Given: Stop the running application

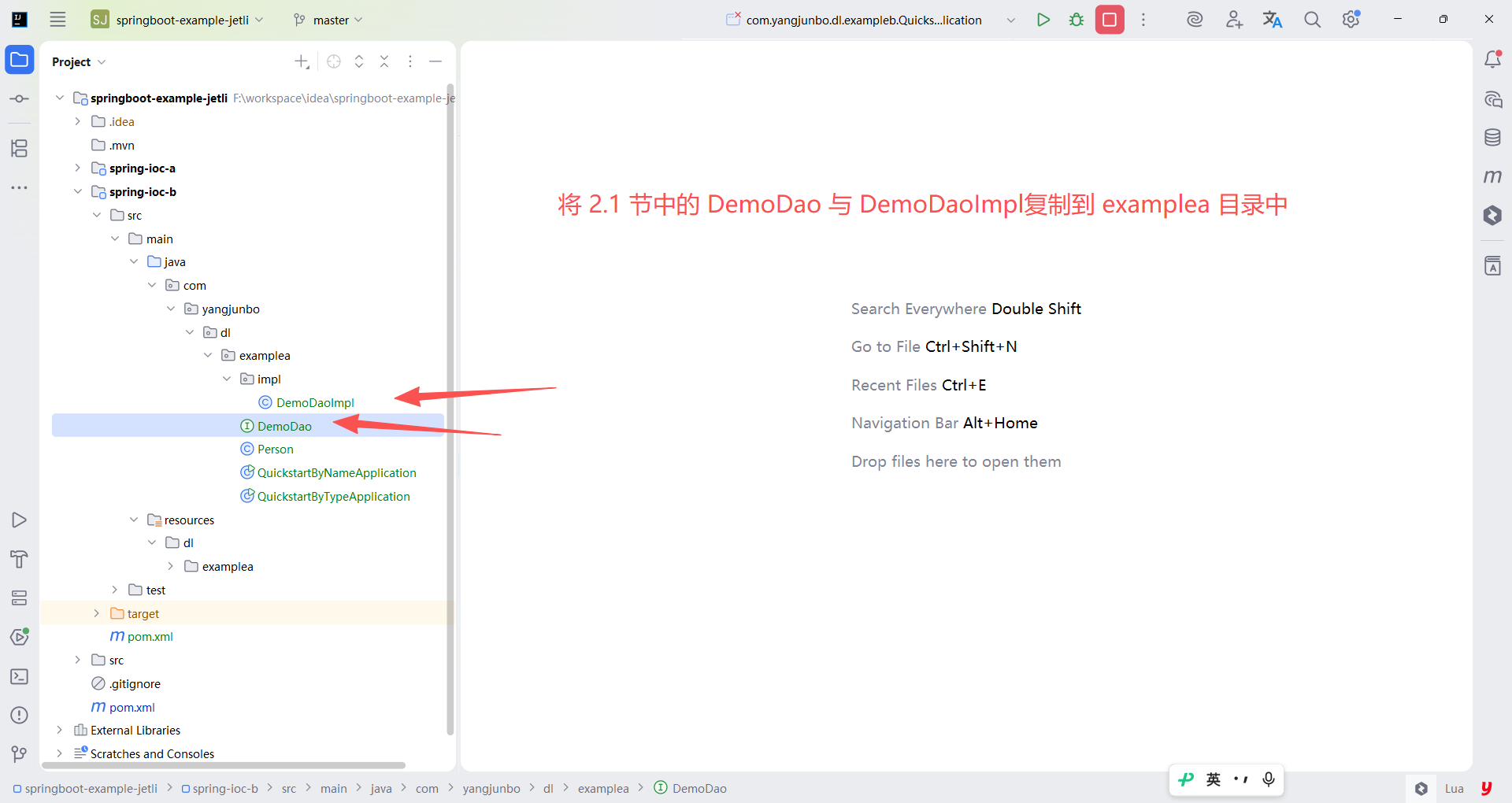Looking at the screenshot, I should [x=1110, y=20].
